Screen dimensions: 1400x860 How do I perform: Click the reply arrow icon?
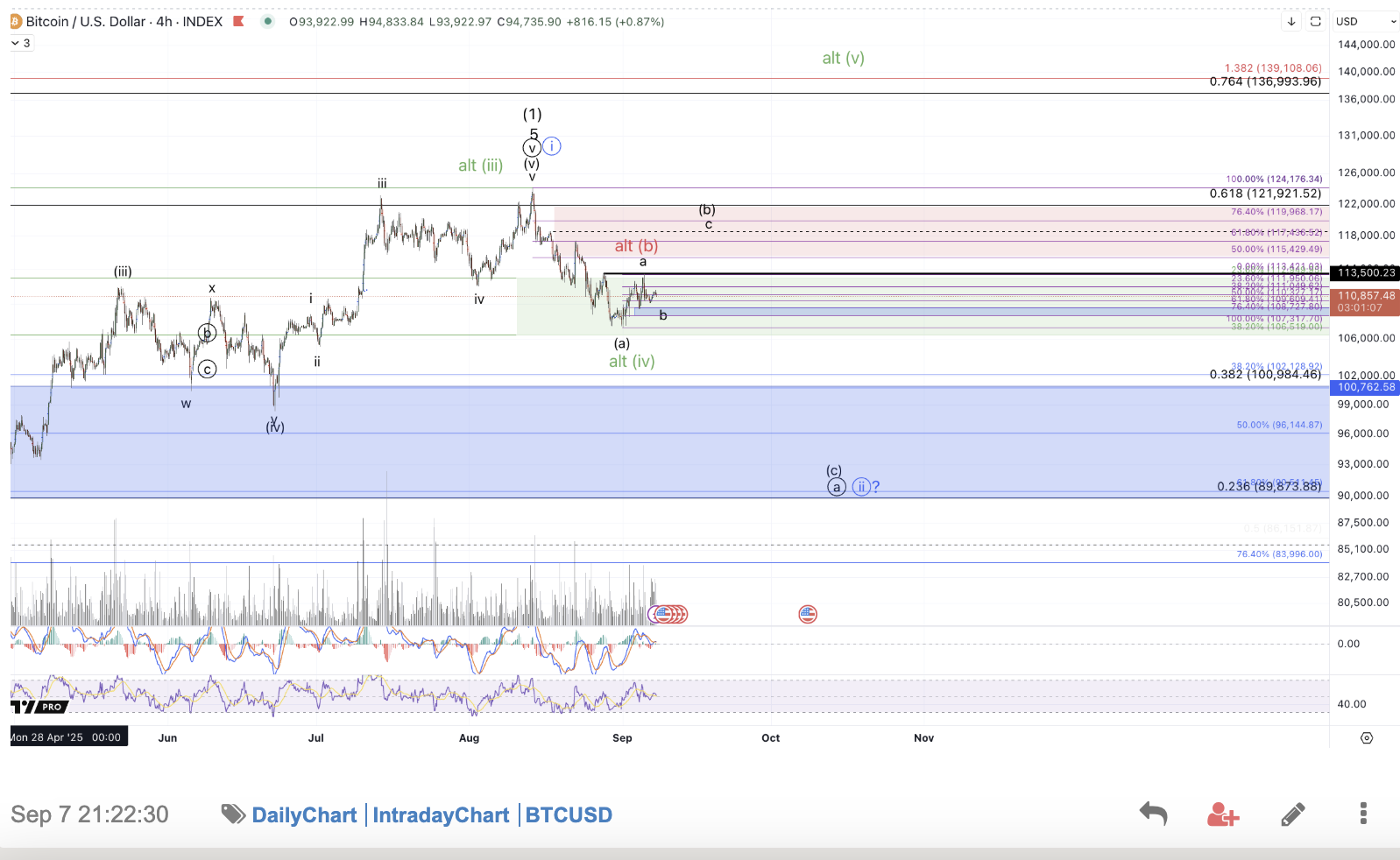[1153, 814]
